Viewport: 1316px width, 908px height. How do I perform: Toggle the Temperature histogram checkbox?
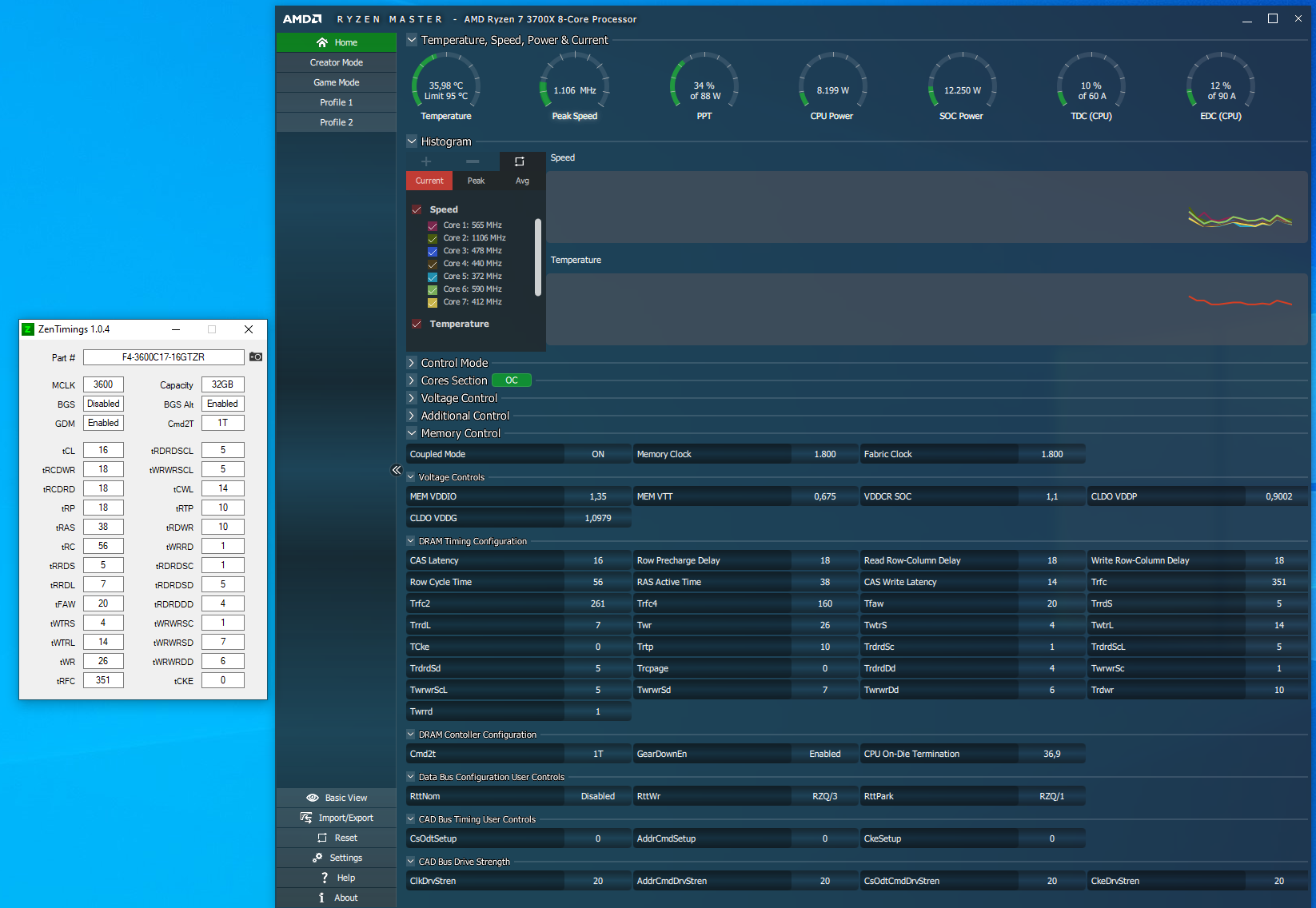(417, 324)
